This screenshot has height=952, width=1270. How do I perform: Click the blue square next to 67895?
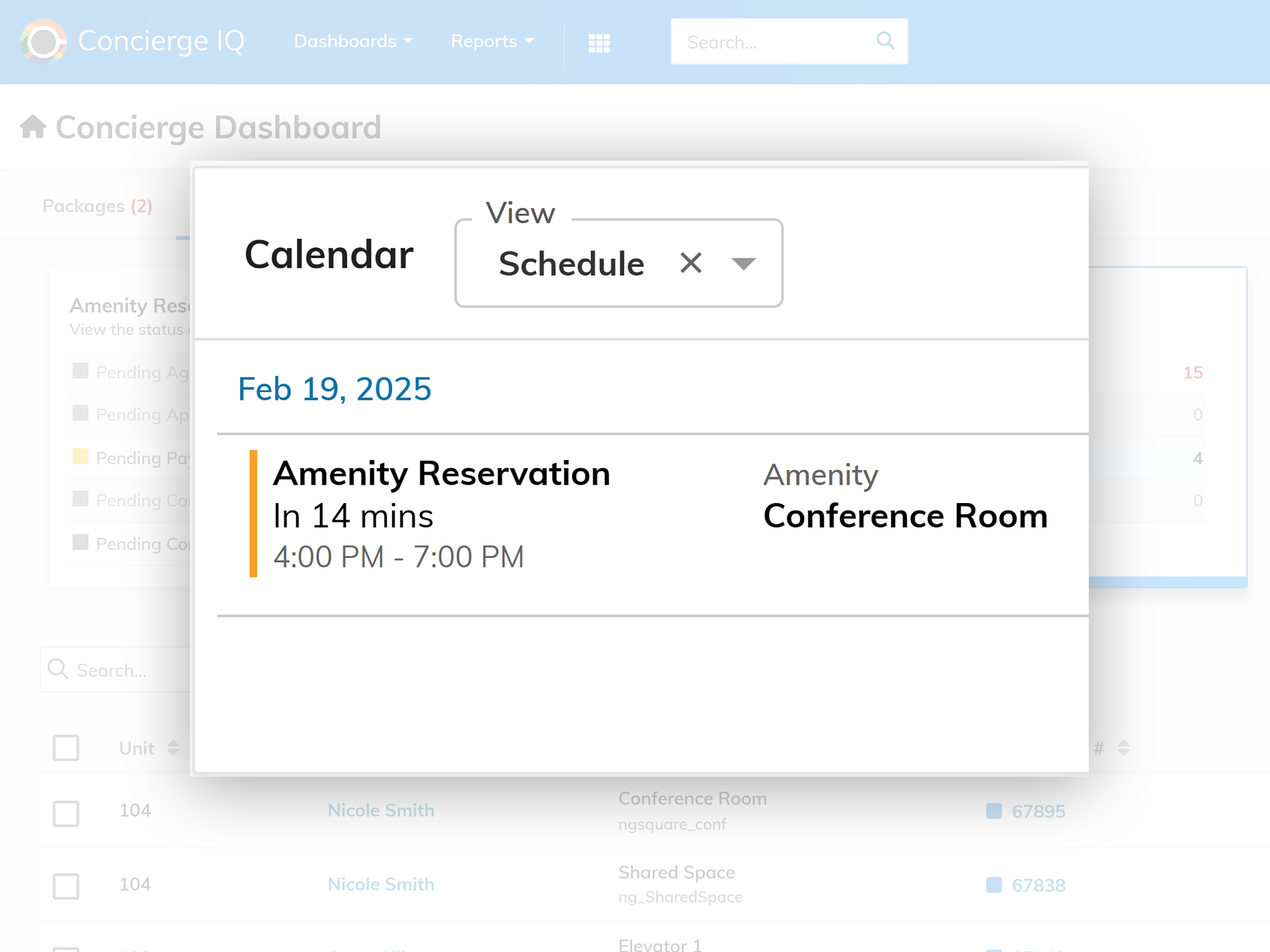994,811
